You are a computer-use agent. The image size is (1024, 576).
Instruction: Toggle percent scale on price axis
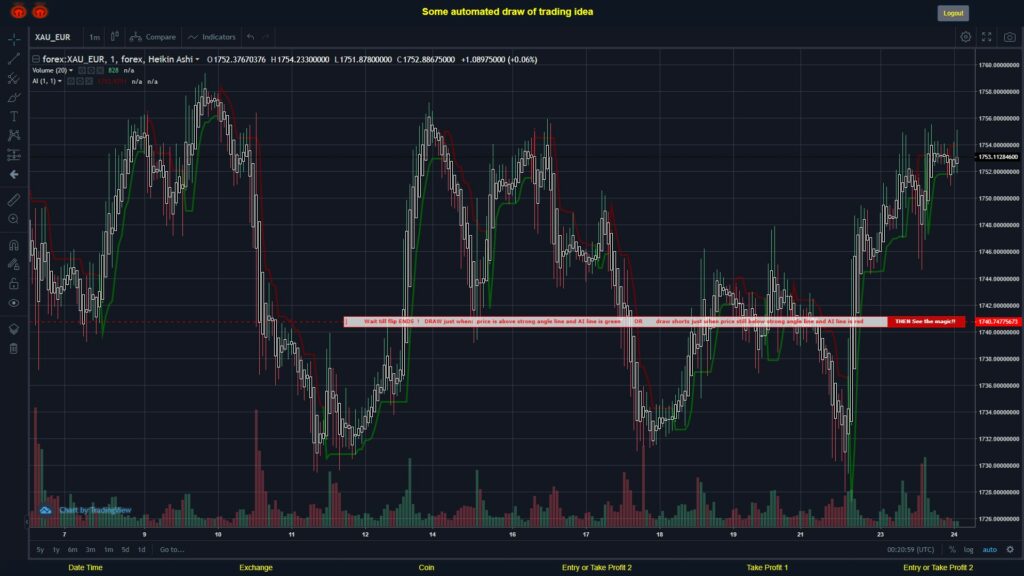point(952,549)
